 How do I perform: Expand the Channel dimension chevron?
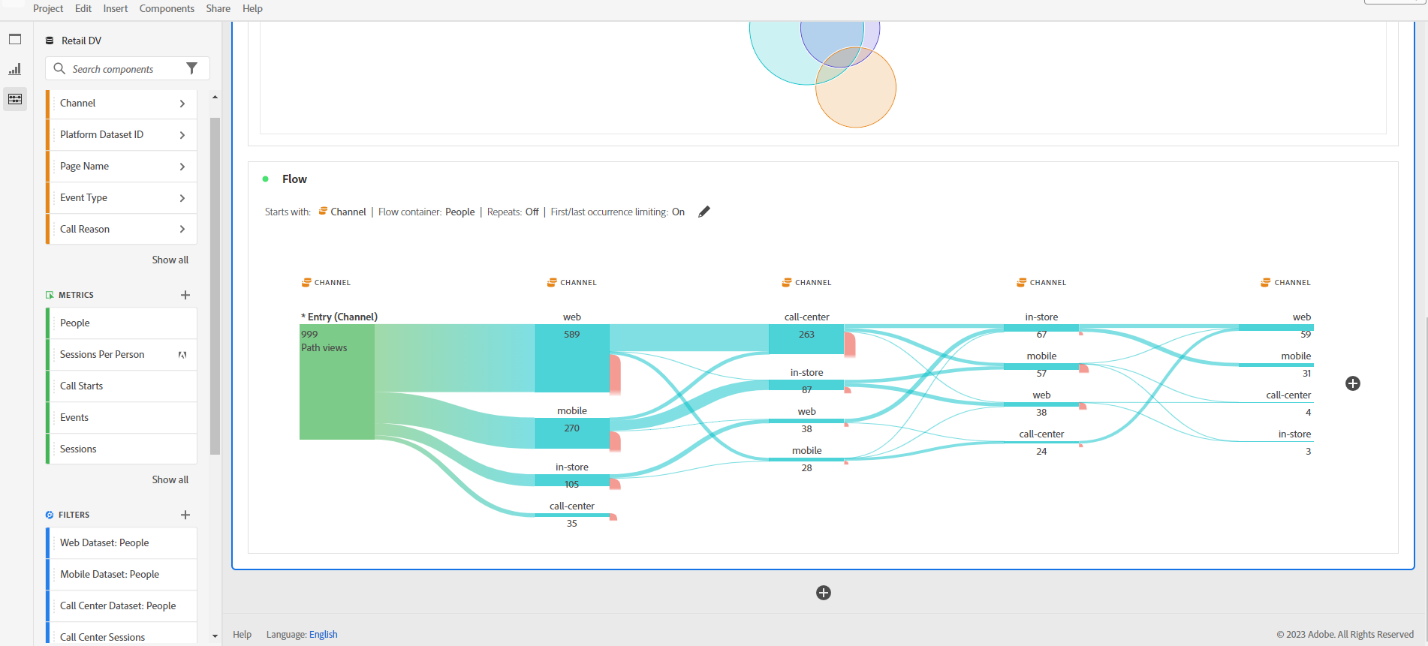pyautogui.click(x=182, y=103)
